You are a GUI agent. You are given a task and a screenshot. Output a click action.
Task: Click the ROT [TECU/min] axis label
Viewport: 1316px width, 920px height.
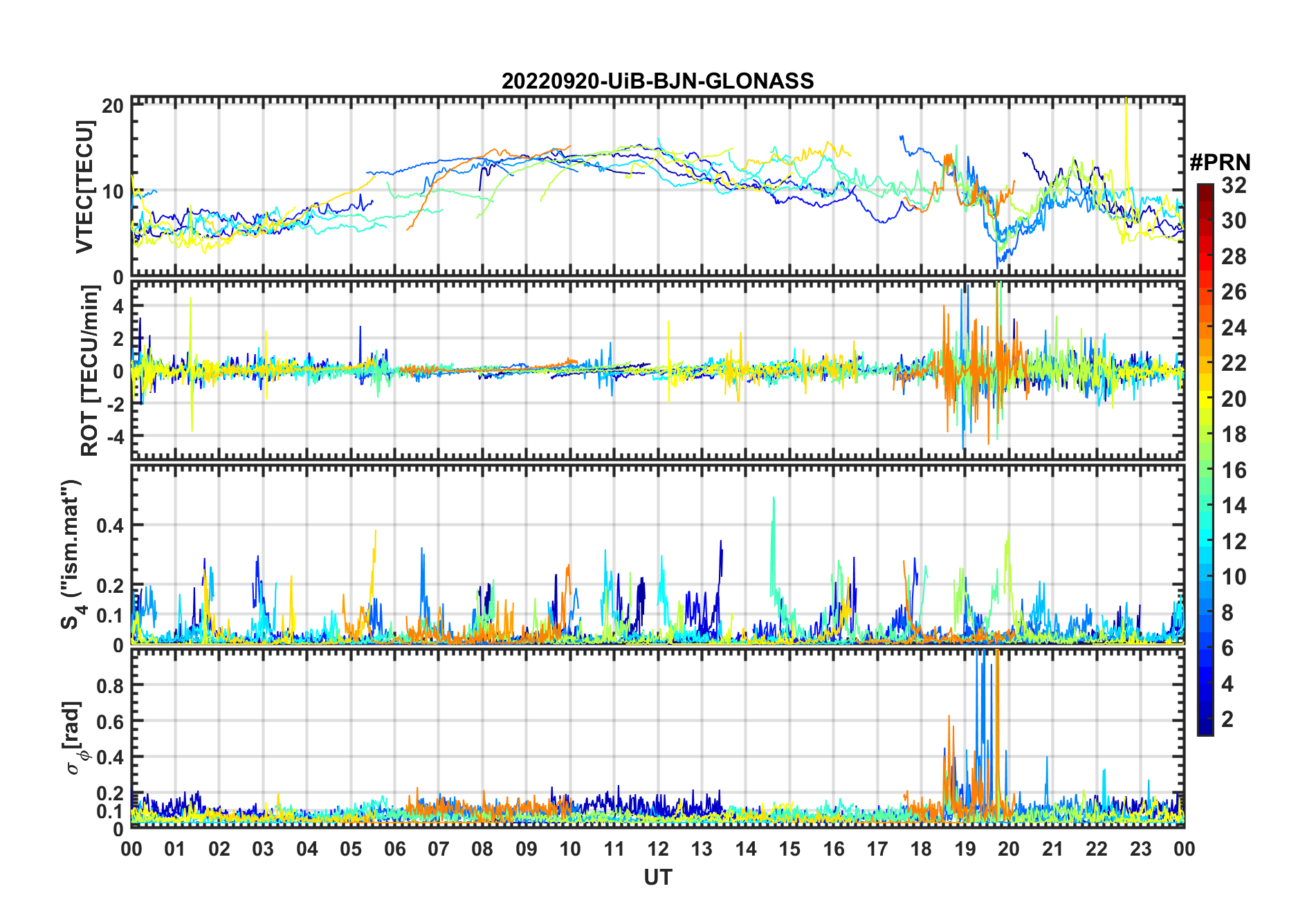(x=90, y=371)
